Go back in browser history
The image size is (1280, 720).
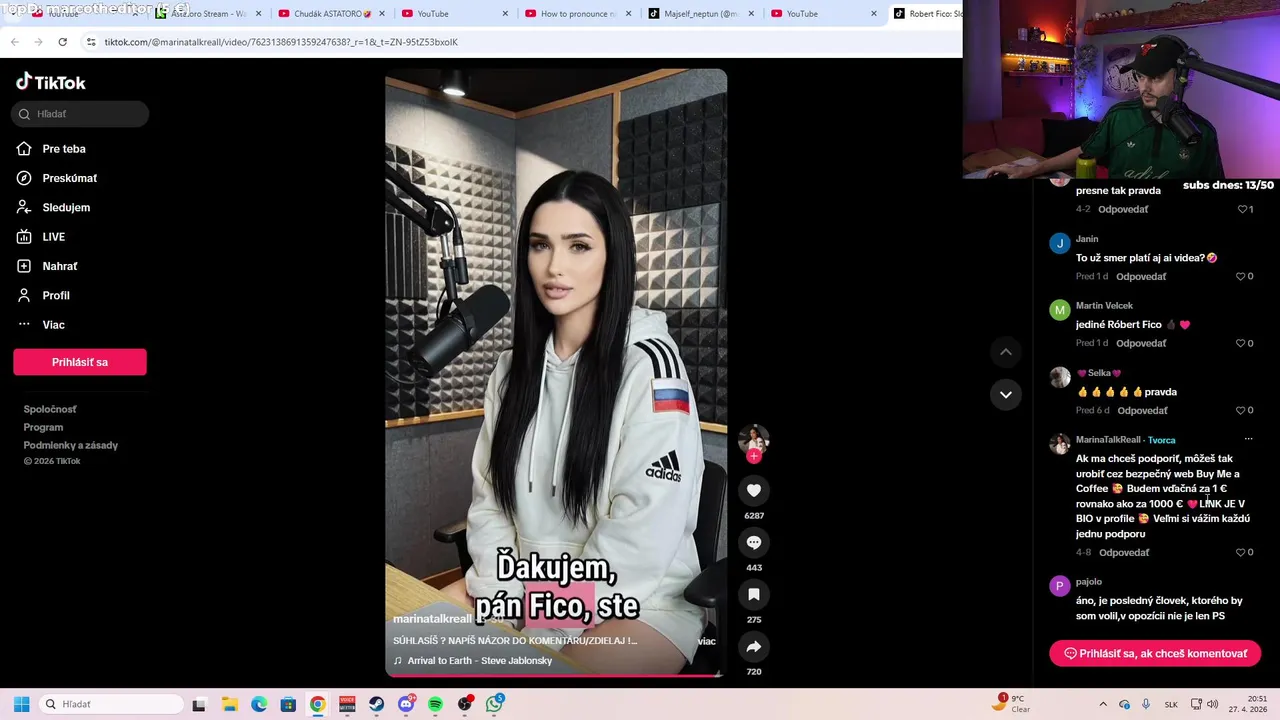(x=14, y=42)
